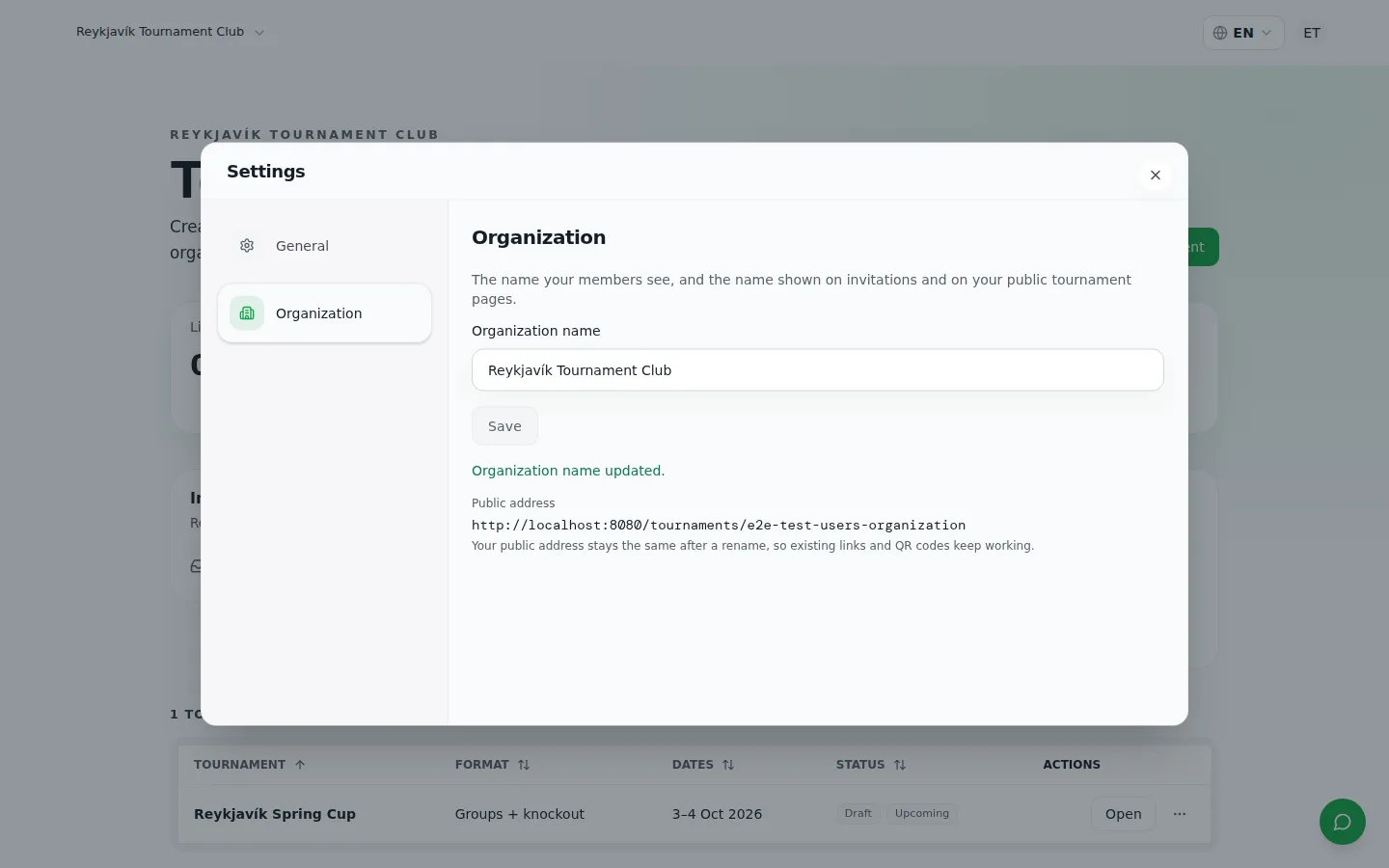The height and width of the screenshot is (868, 1389).
Task: Click the building icon beside Organization
Action: pyautogui.click(x=247, y=313)
